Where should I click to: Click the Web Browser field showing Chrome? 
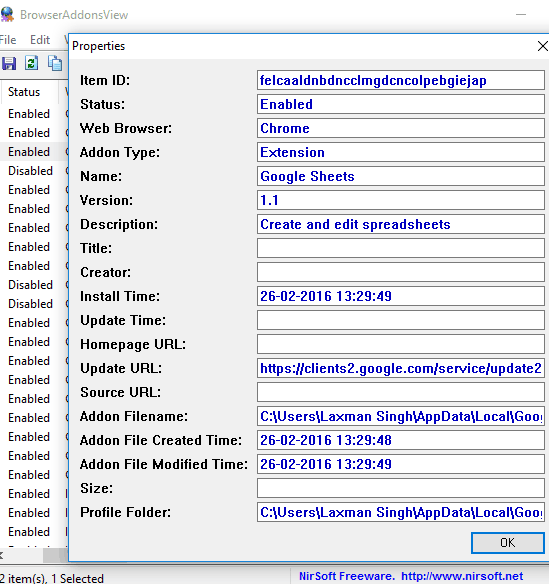(x=401, y=128)
